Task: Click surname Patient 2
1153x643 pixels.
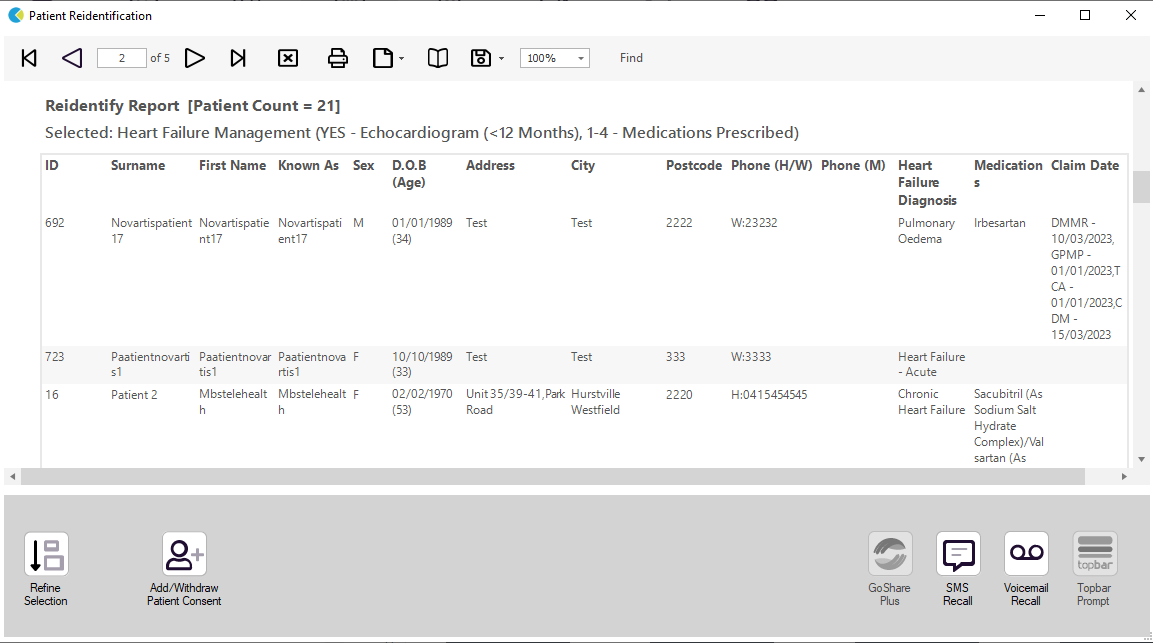Action: pos(134,395)
